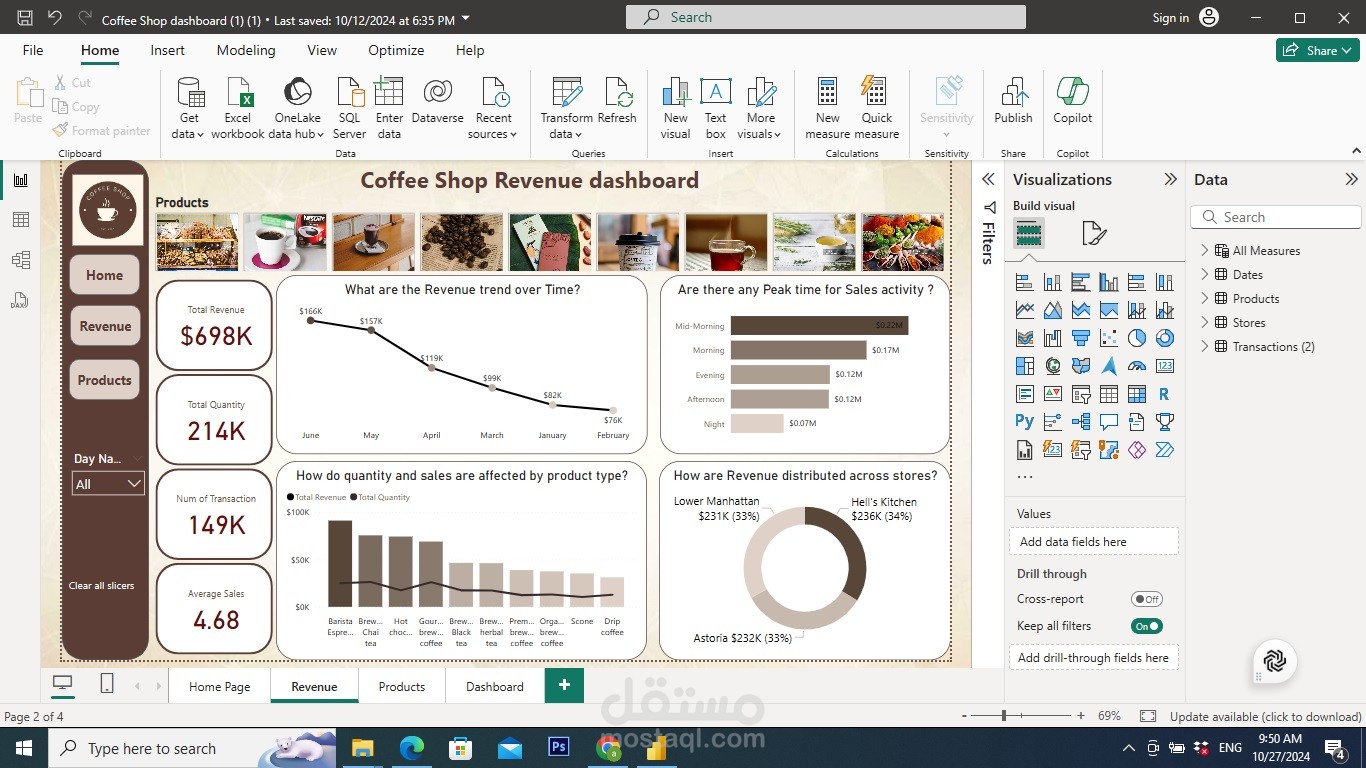1366x768 pixels.
Task: Open the Get data dropdown
Action: click(x=188, y=109)
